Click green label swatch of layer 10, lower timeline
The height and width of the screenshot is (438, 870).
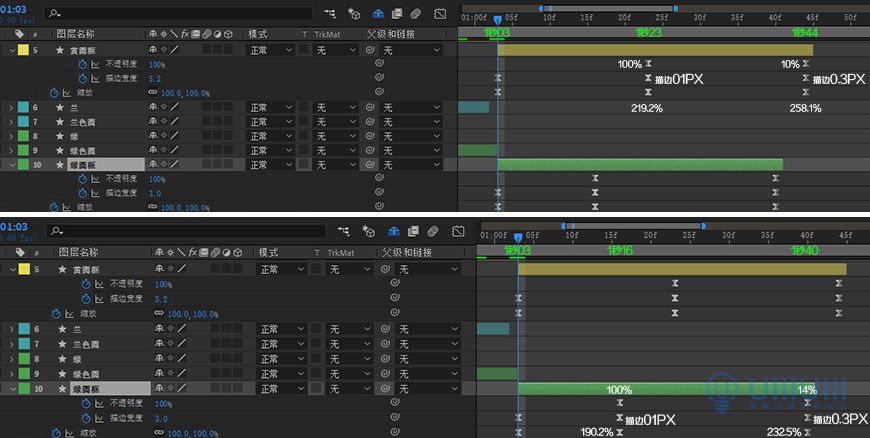24,389
